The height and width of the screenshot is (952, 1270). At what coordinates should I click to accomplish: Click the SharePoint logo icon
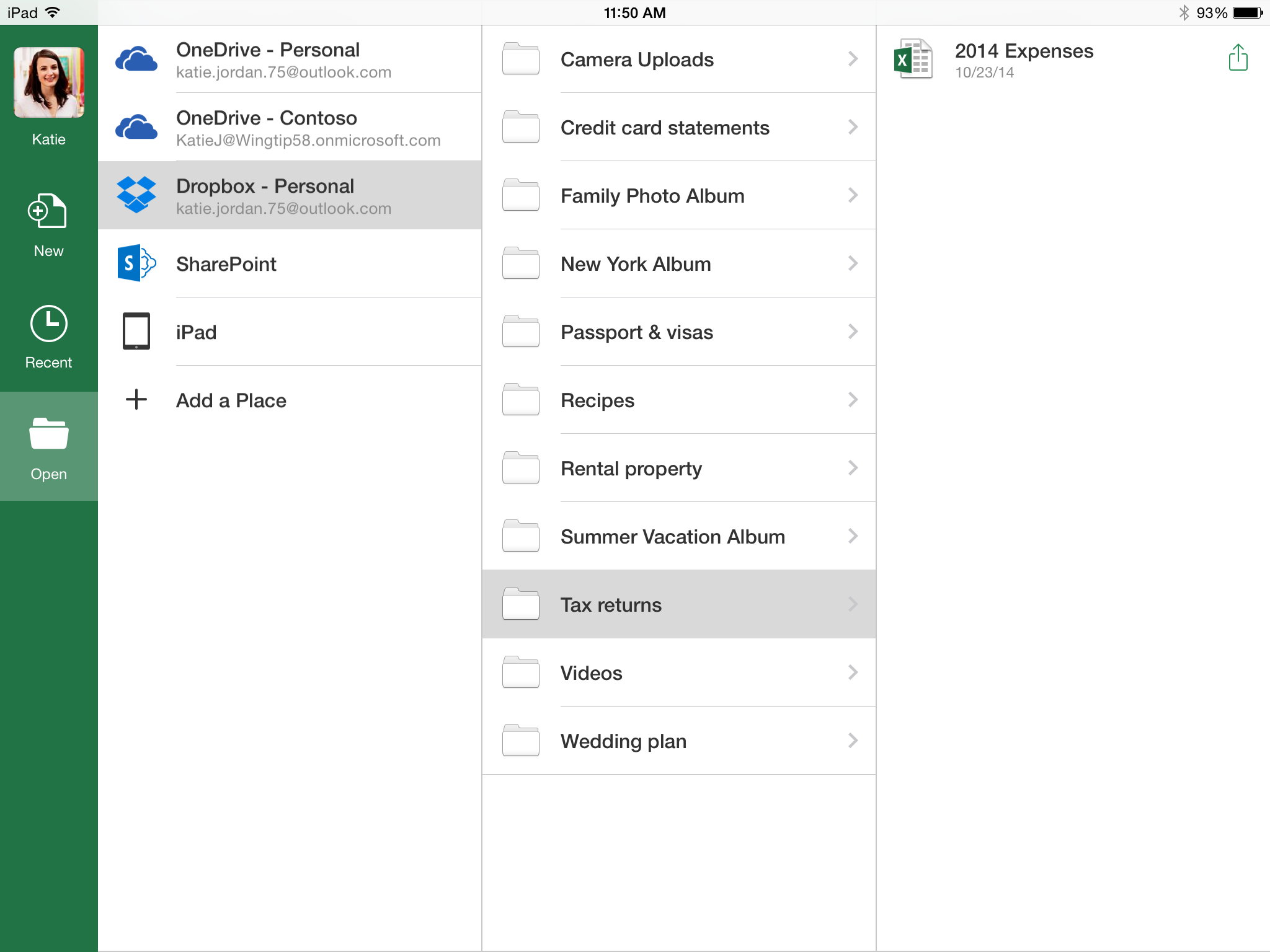(x=136, y=263)
